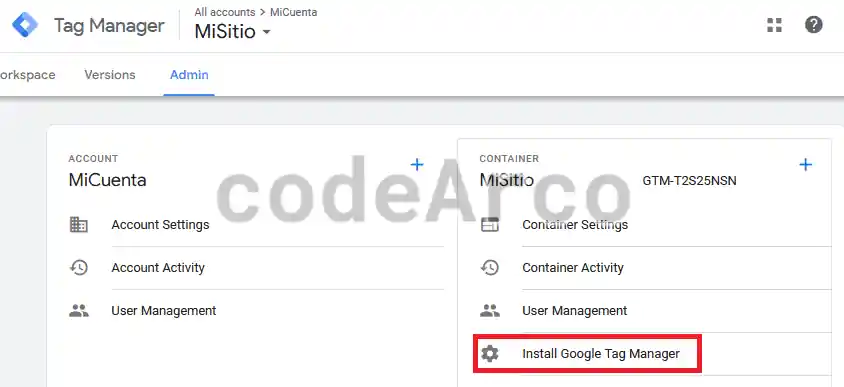The width and height of the screenshot is (844, 387).
Task: Click the Account Settings building icon
Action: [x=79, y=224]
